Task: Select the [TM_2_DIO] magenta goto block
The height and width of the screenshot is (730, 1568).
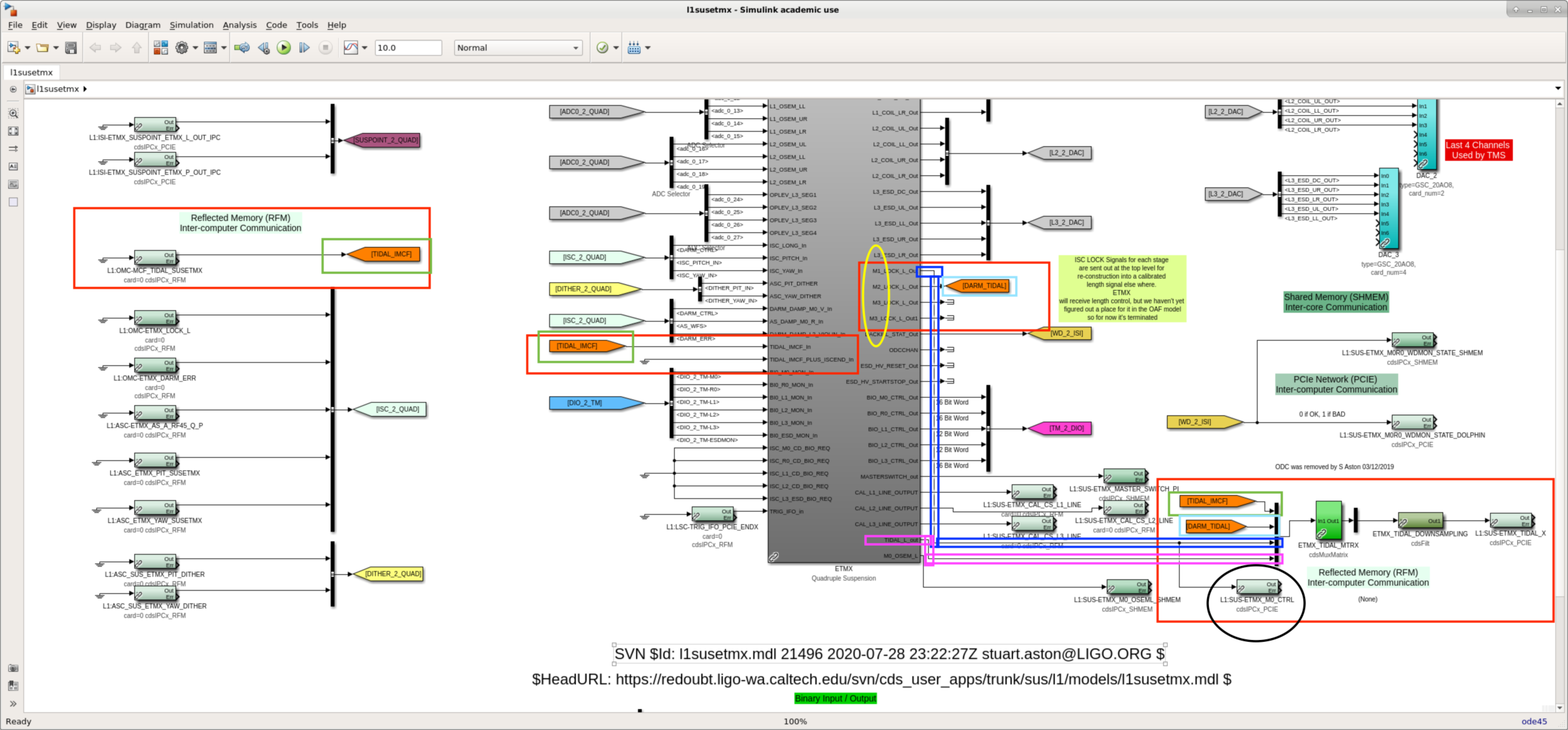Action: (1059, 429)
